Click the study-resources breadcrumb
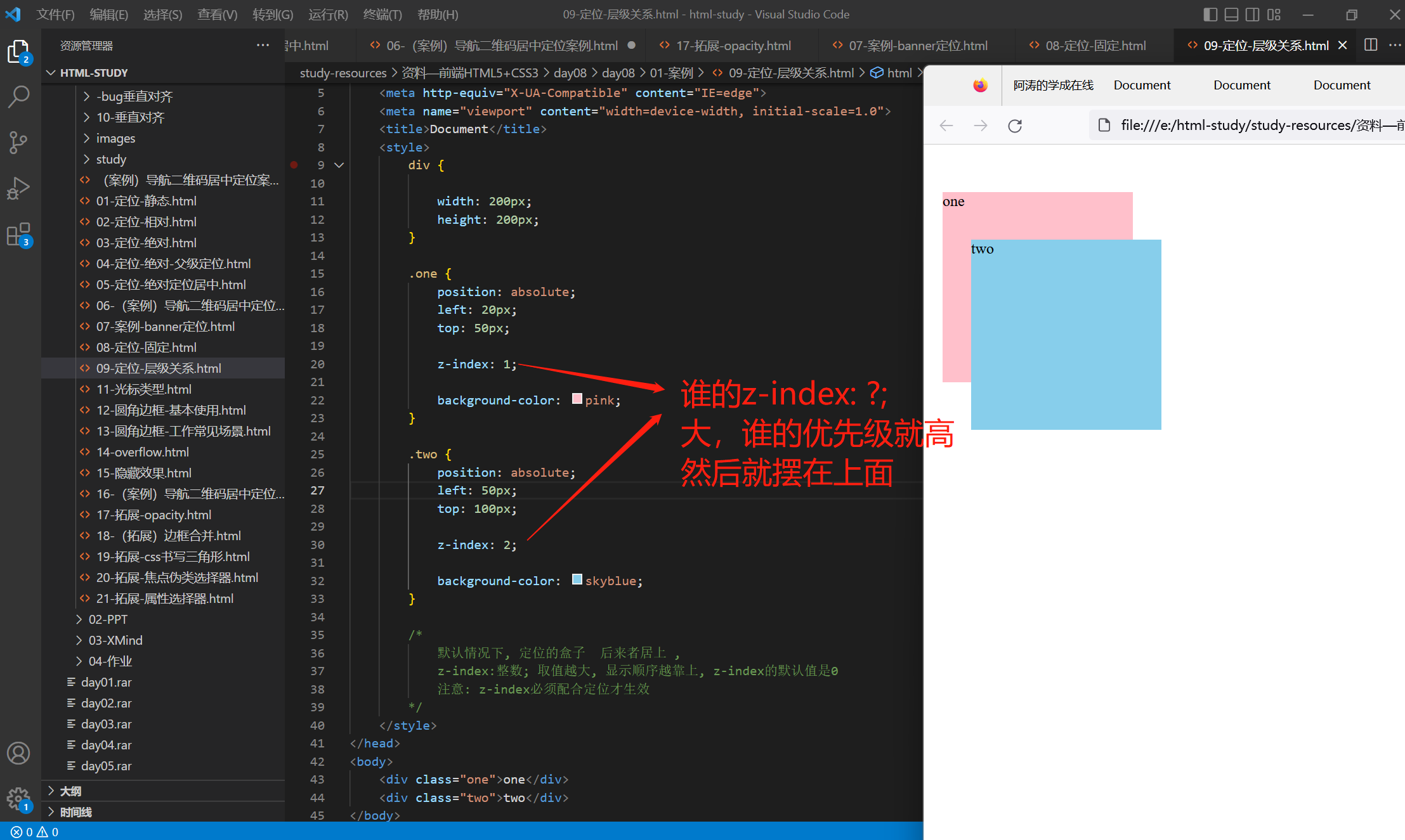 343,73
